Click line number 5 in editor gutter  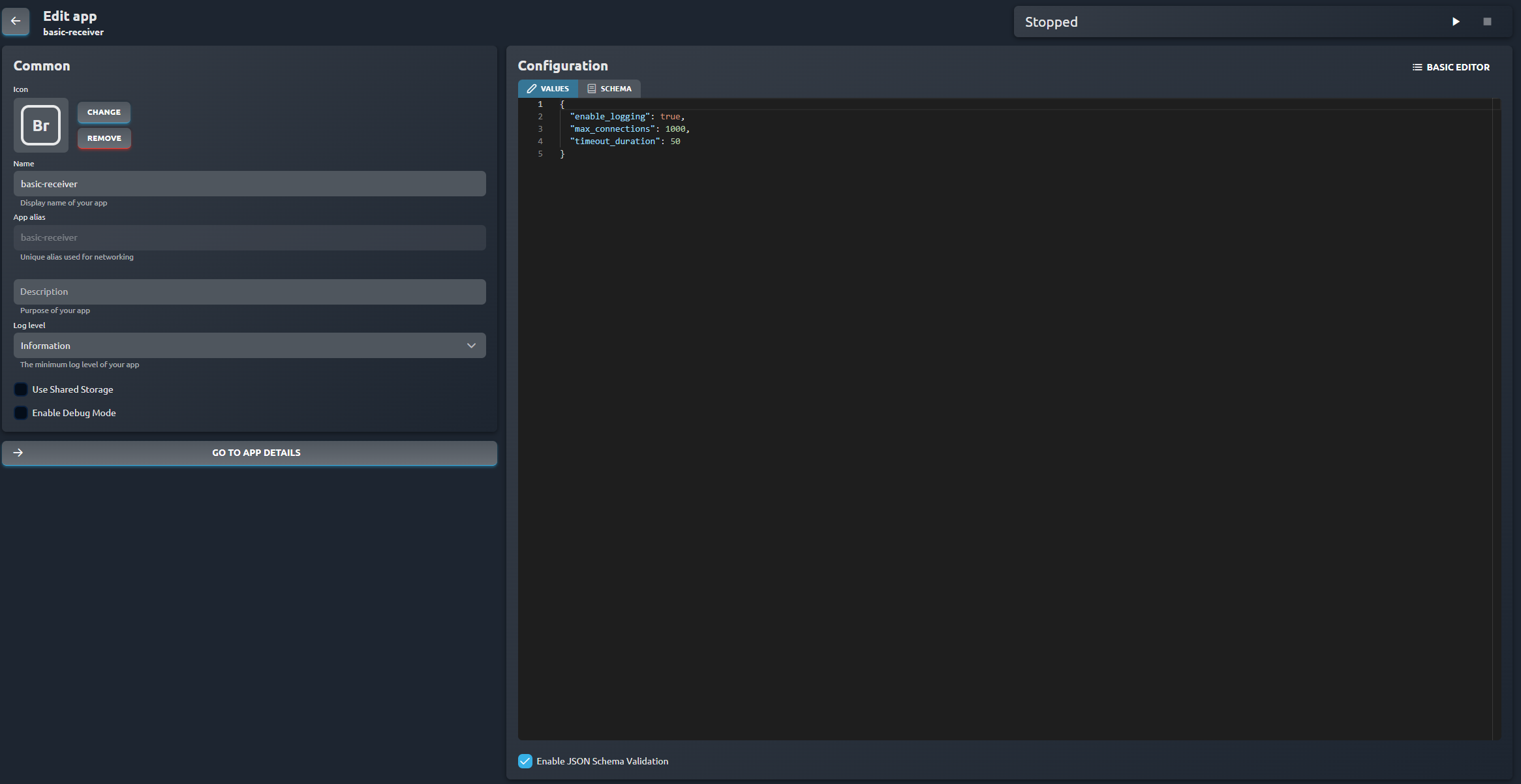pos(540,154)
